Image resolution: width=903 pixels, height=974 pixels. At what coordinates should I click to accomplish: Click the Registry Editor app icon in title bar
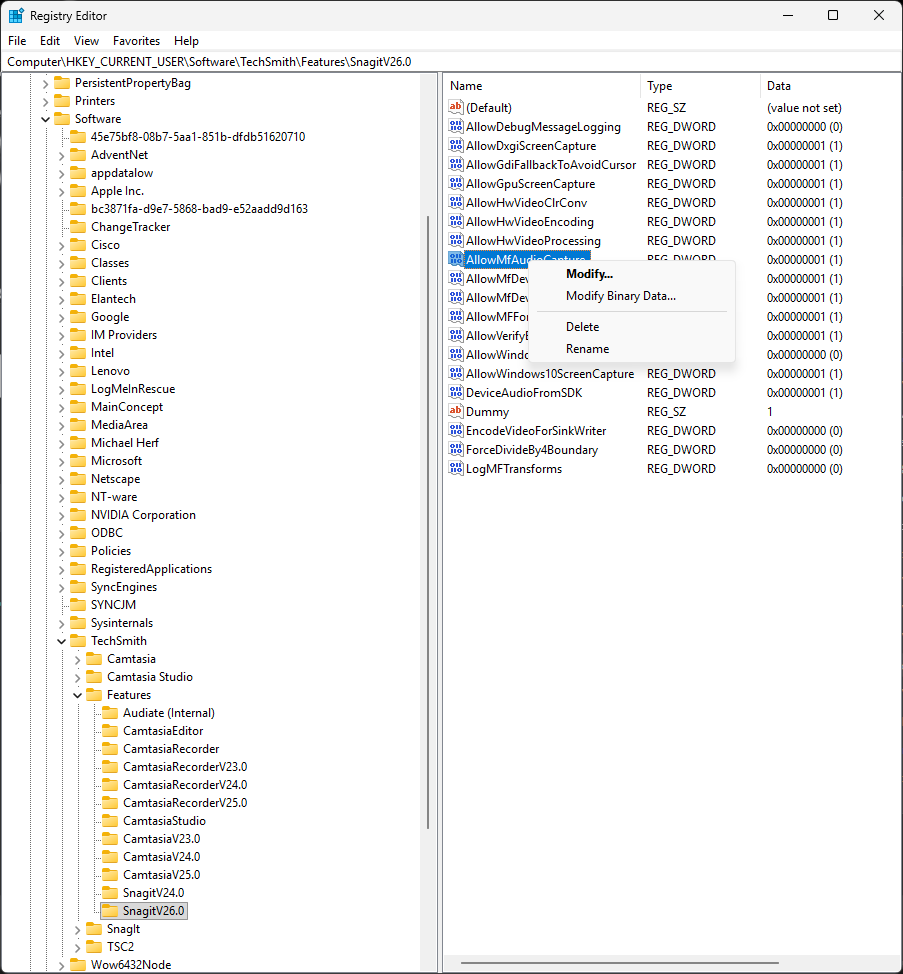click(16, 16)
